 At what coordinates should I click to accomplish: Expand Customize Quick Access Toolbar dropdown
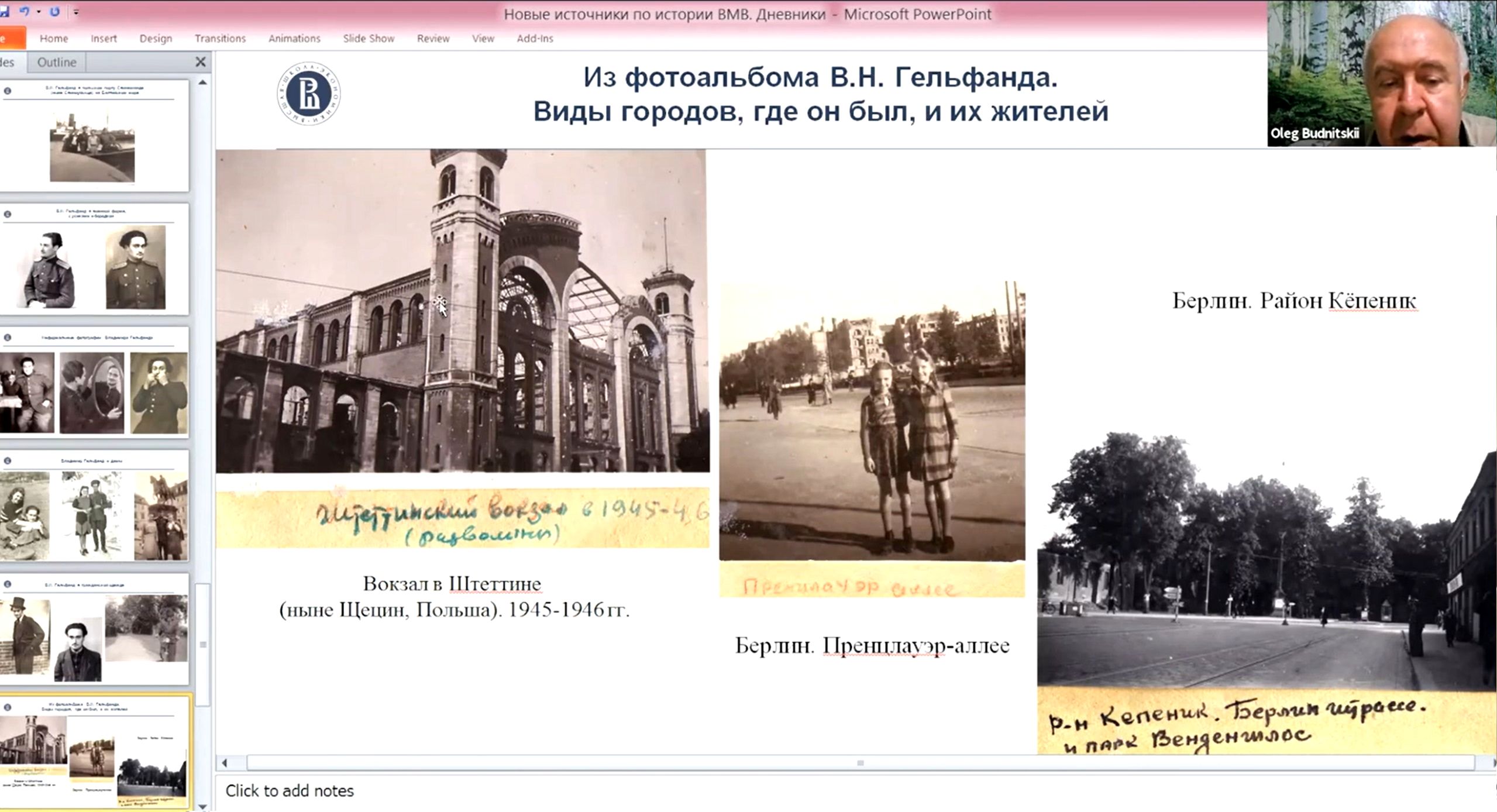(76, 12)
